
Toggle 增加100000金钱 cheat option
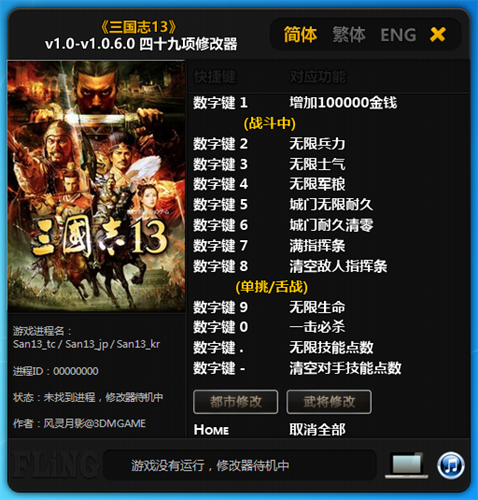coord(343,103)
